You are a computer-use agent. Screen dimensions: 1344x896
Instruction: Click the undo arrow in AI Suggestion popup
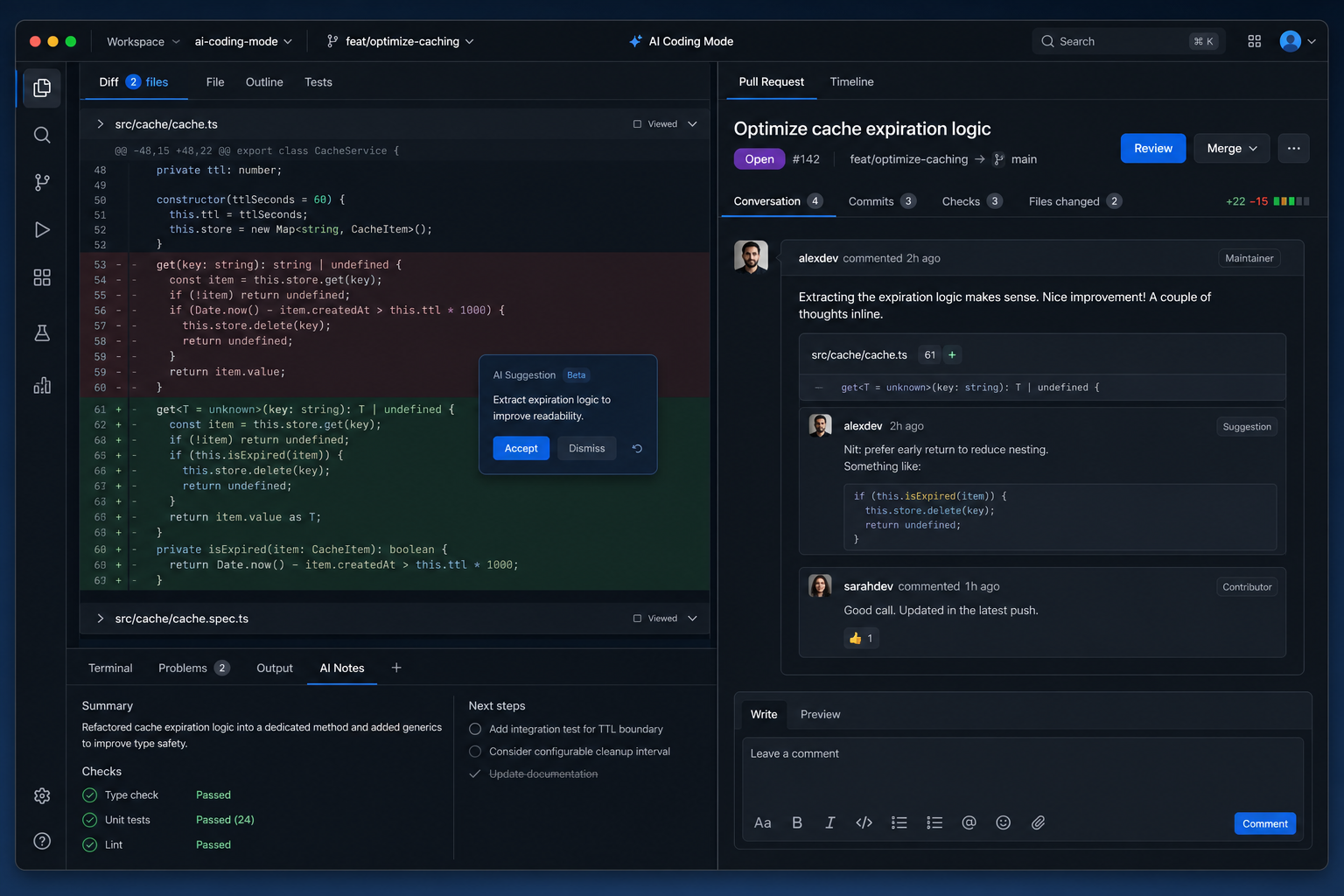pos(637,449)
